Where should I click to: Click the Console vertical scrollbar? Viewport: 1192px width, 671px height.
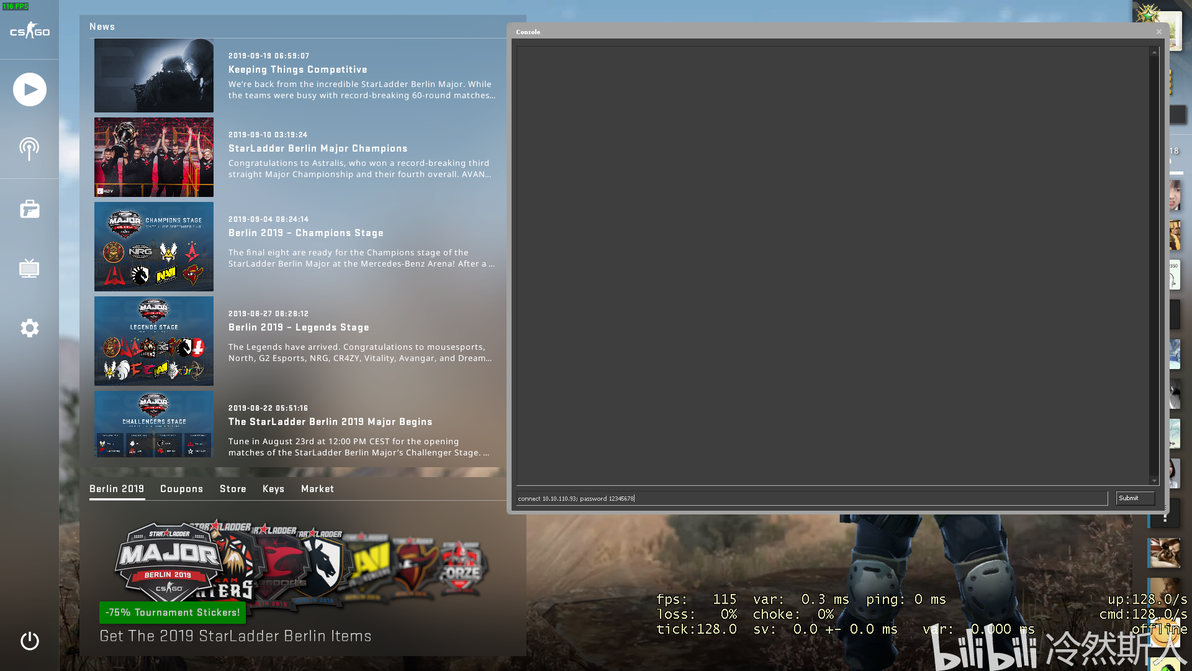click(x=1154, y=266)
